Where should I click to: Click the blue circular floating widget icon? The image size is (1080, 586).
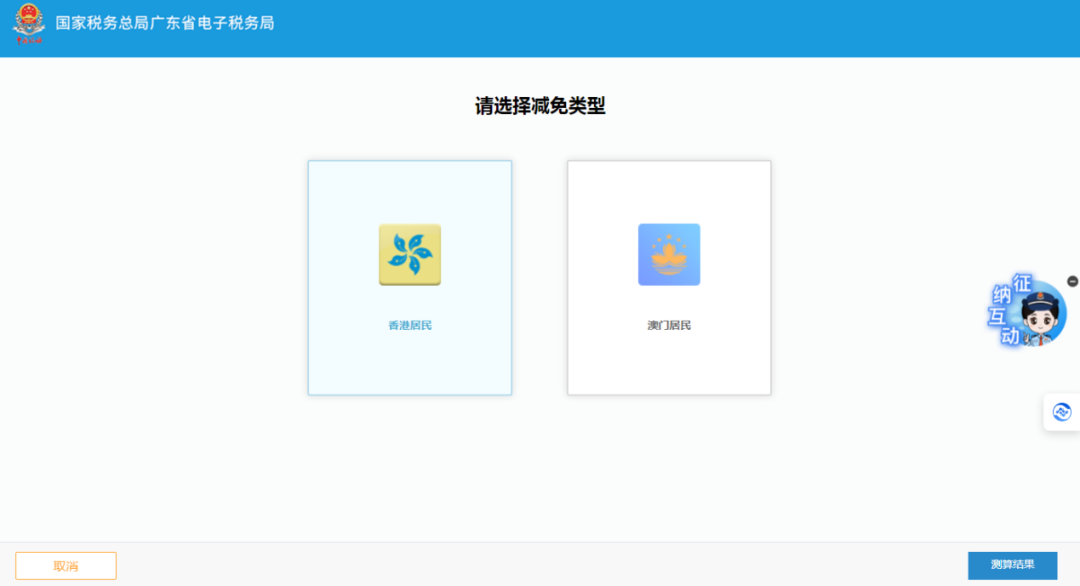pyautogui.click(x=1061, y=411)
